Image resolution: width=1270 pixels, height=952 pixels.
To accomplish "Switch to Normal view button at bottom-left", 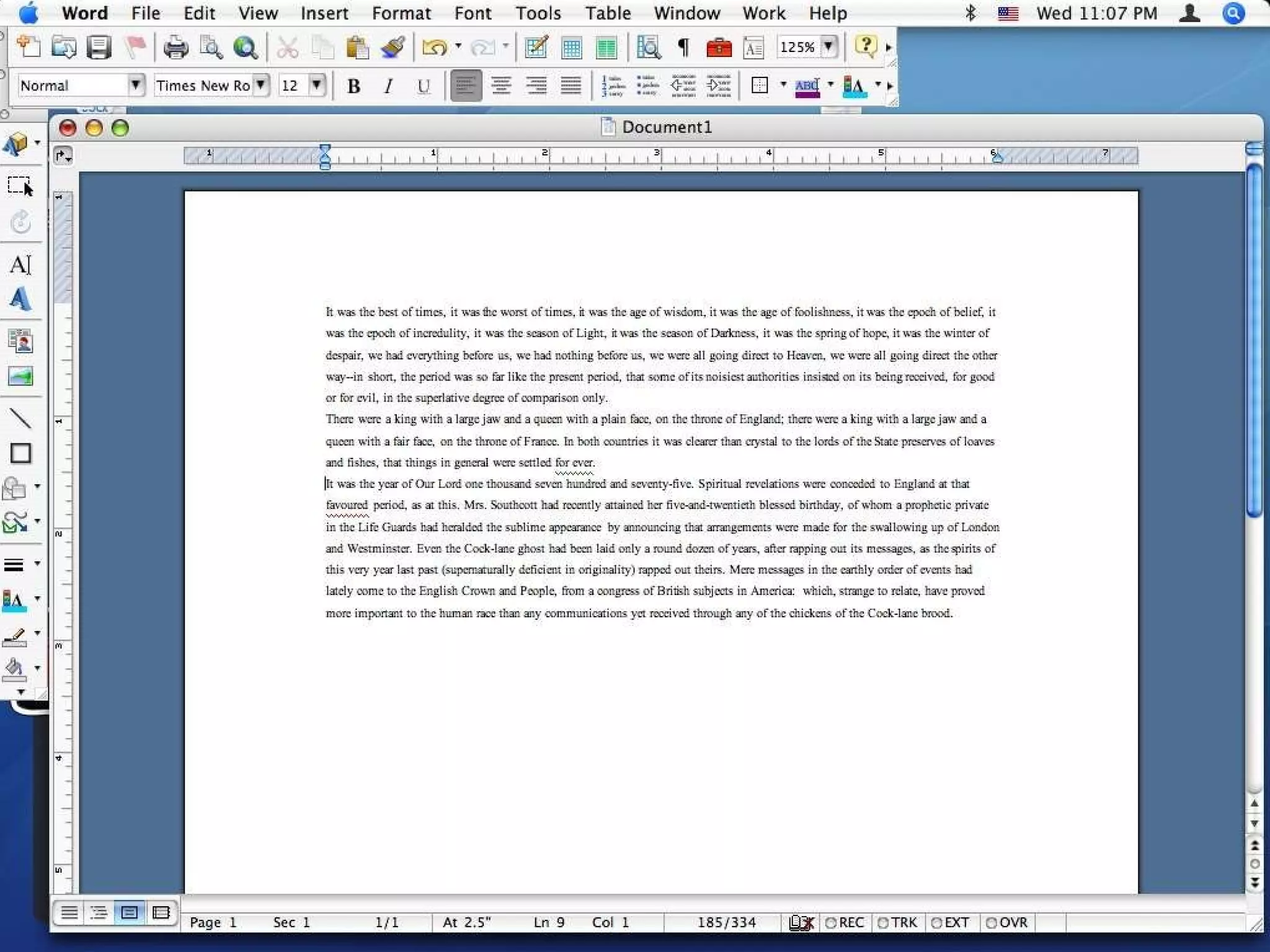I will point(69,912).
